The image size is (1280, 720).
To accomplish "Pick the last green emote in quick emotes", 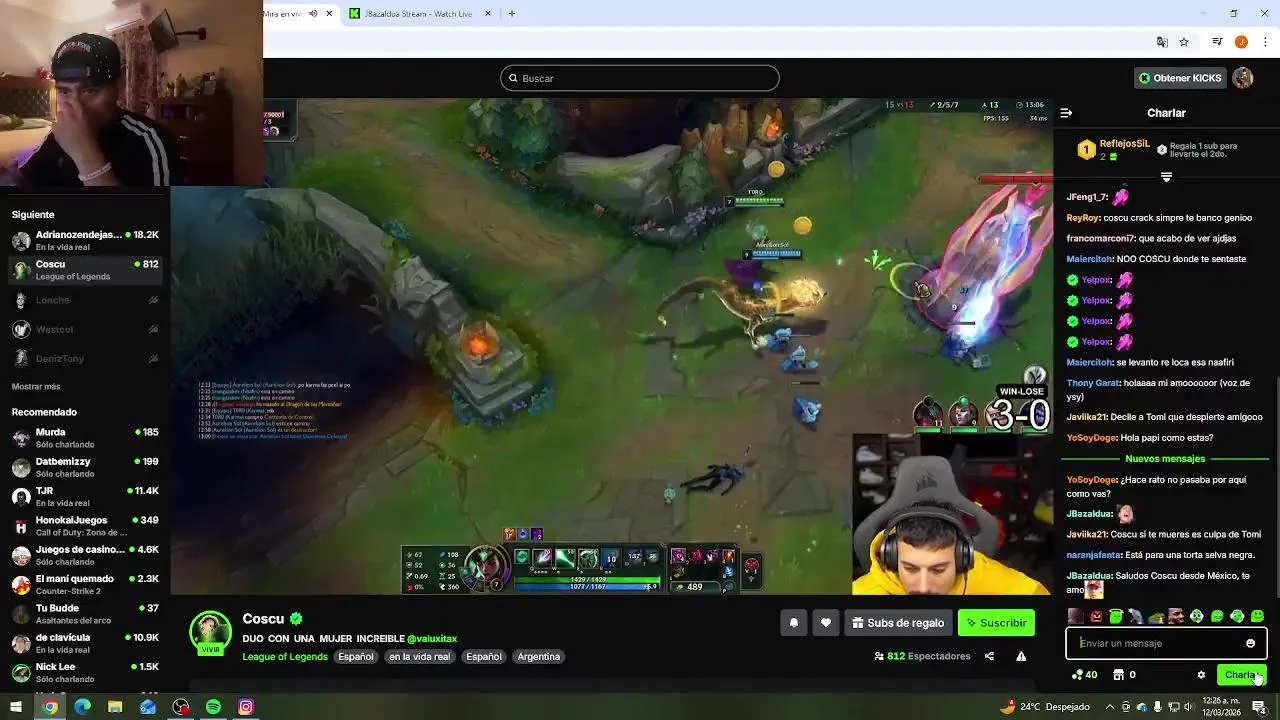I will [x=1257, y=617].
